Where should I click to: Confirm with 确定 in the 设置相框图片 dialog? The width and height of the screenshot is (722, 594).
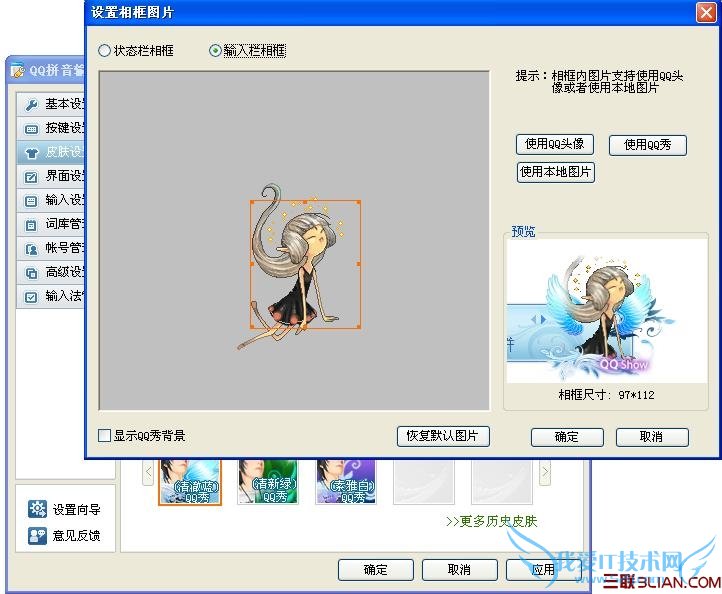567,437
